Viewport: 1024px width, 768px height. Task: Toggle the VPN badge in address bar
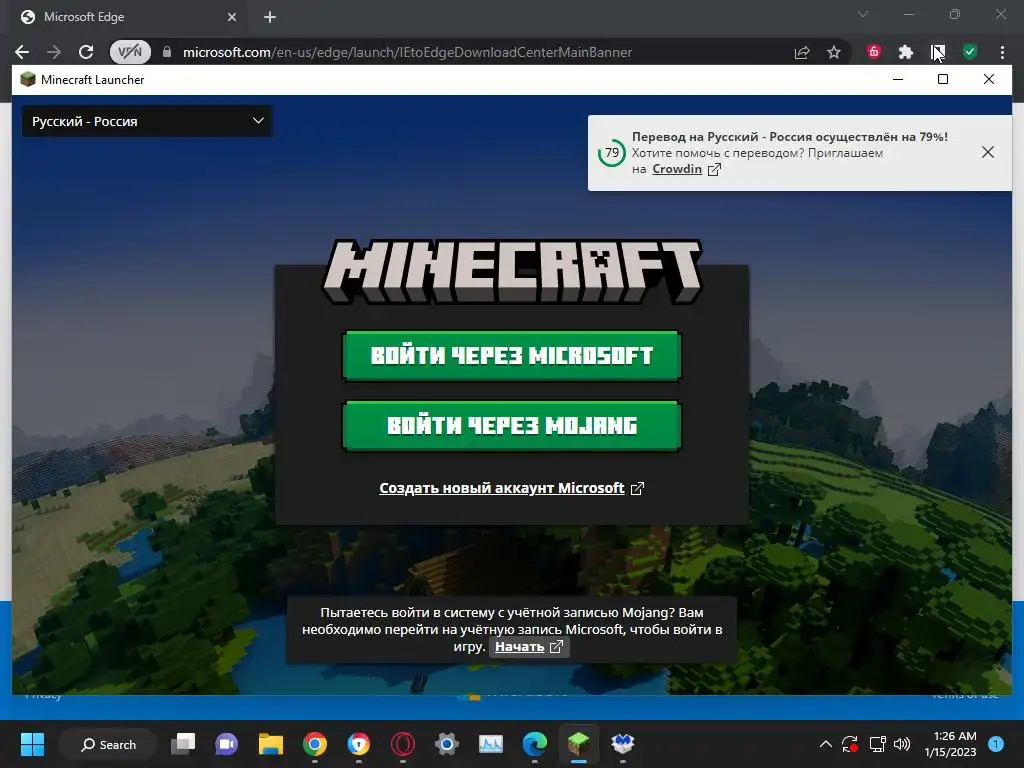tap(130, 52)
